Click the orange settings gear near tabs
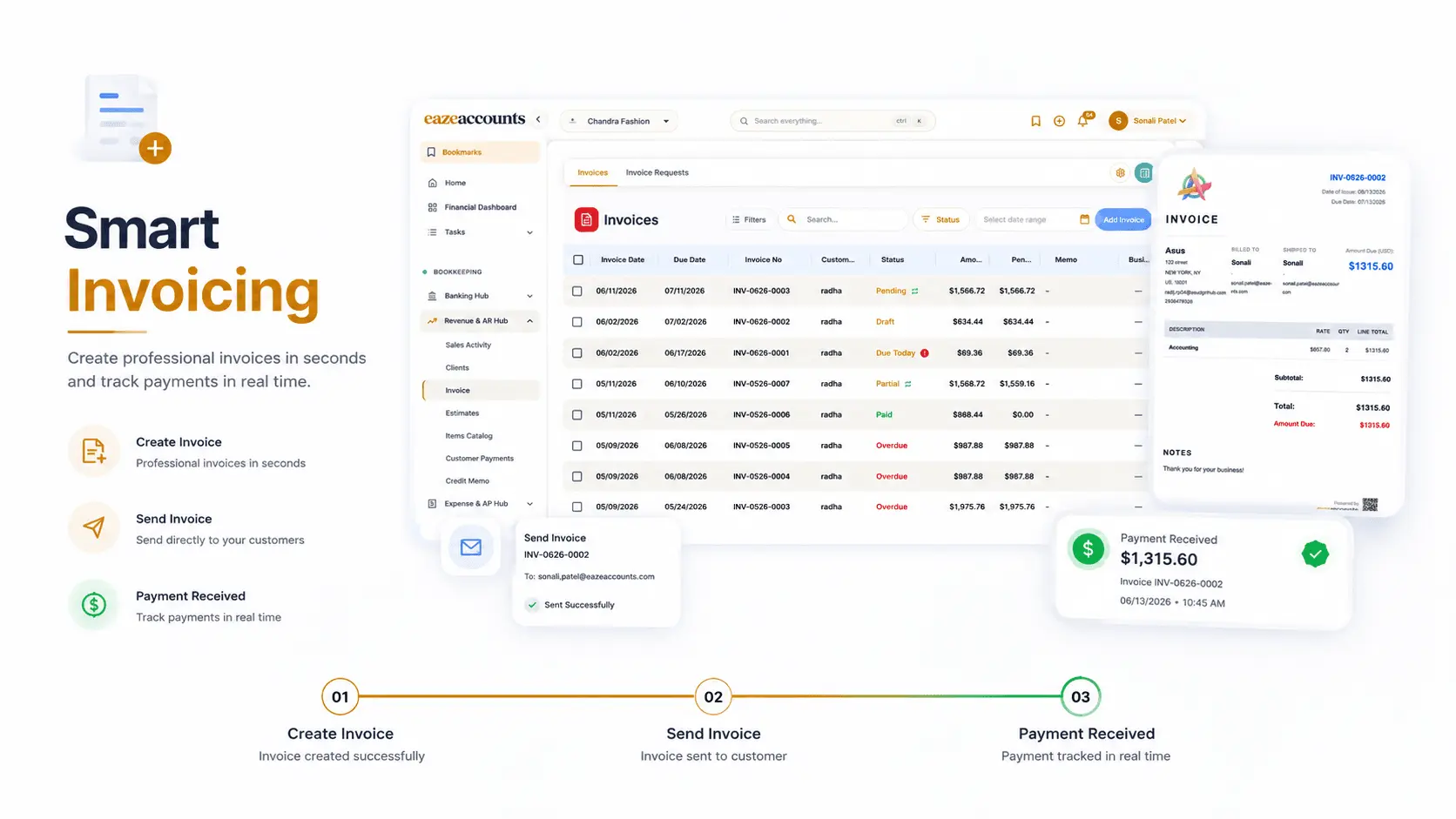1456x819 pixels. point(1120,172)
